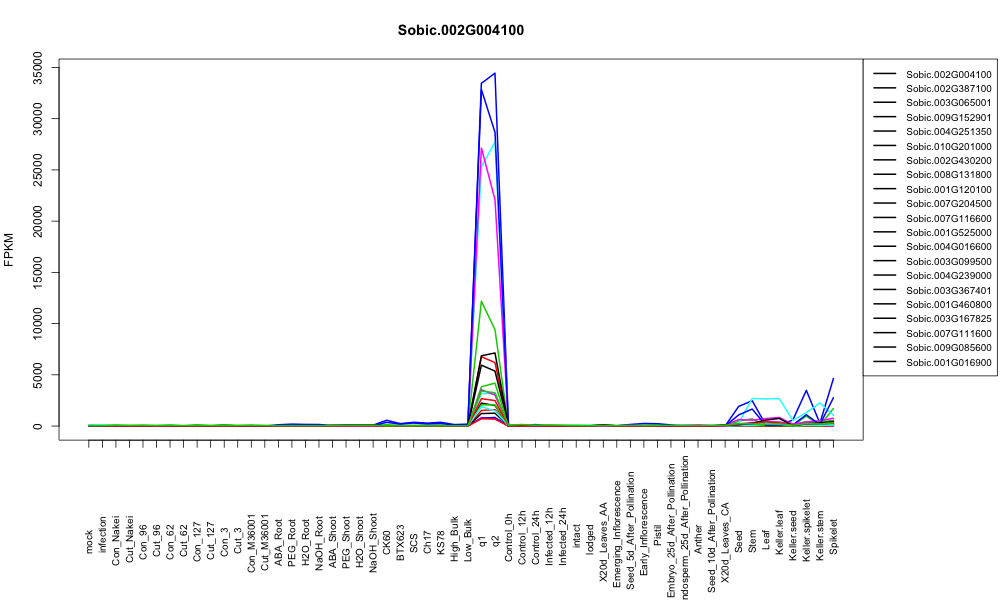Click the Spikelet x-axis label
This screenshot has height=600, width=1000.
[x=834, y=536]
